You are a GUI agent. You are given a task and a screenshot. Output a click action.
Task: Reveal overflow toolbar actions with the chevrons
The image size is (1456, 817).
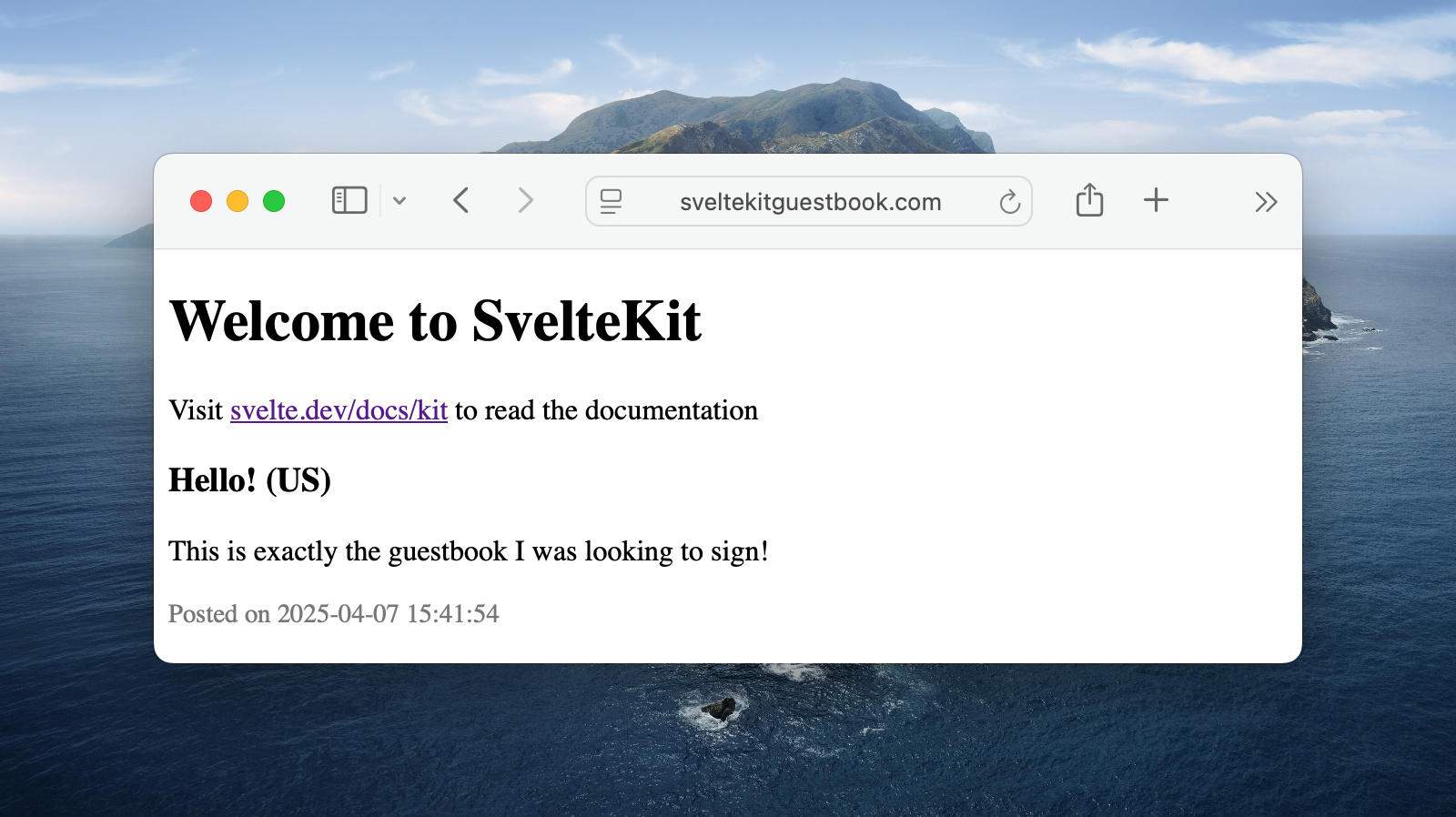1266,202
